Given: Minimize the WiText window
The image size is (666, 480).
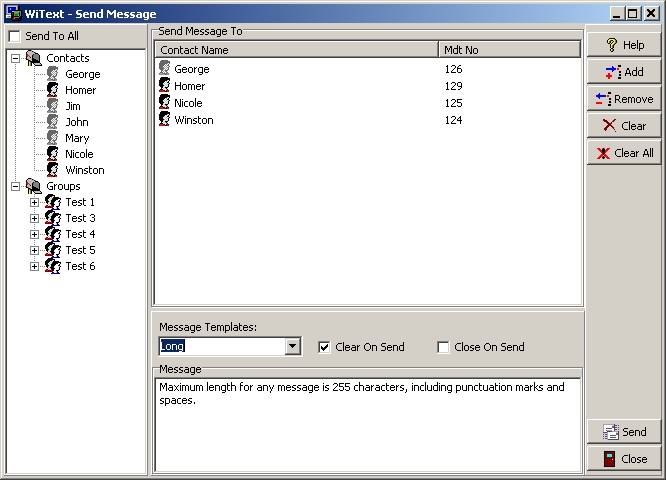Looking at the screenshot, I should coord(617,14).
